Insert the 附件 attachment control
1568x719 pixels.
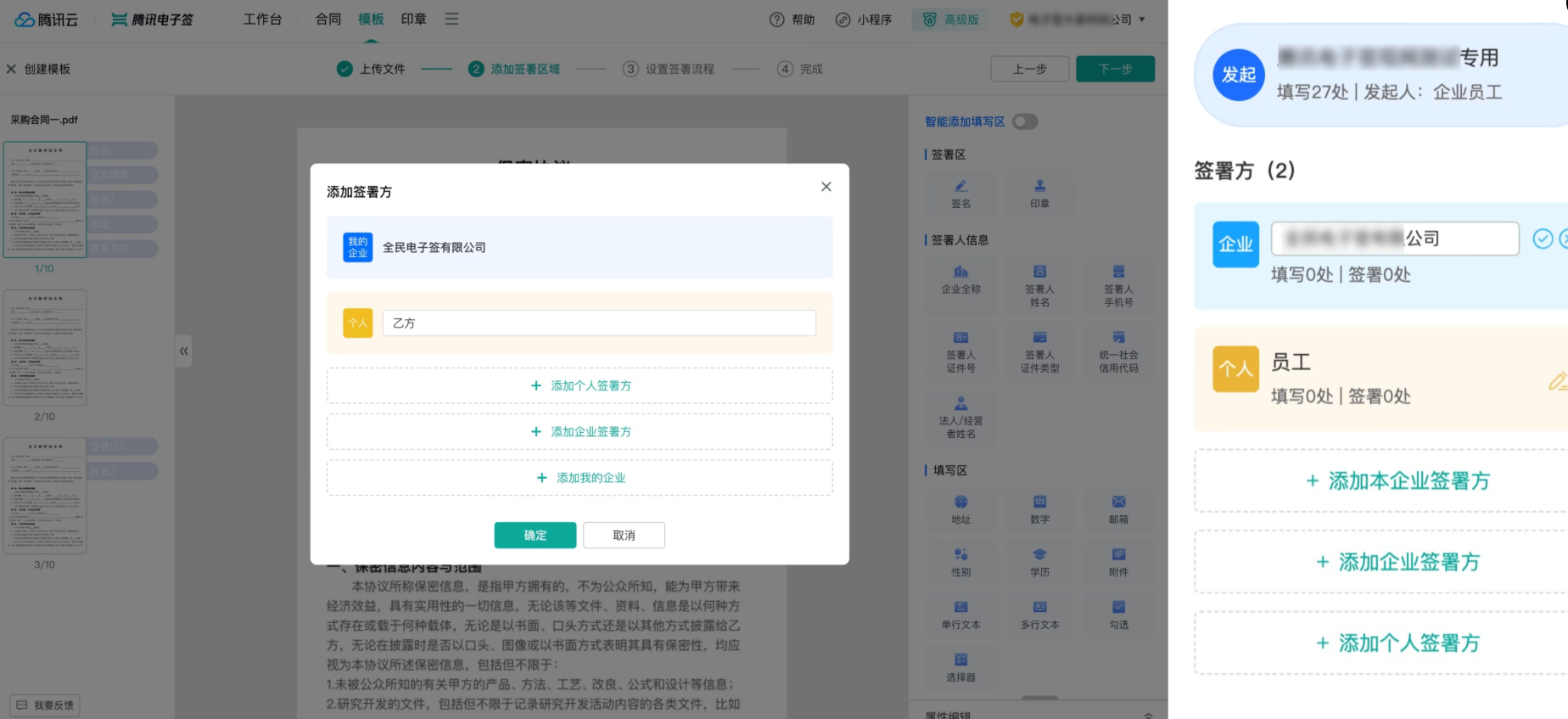point(1118,562)
